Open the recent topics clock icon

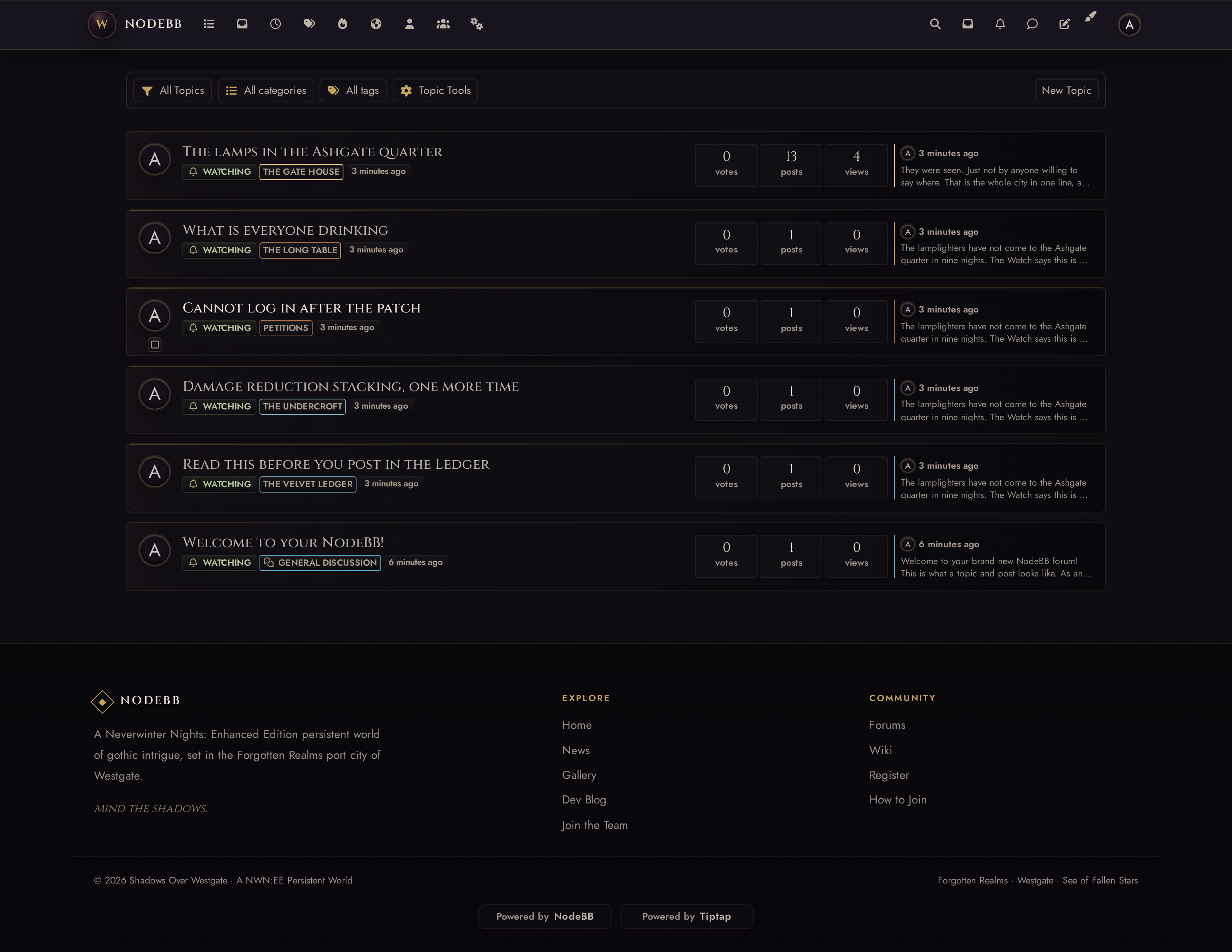point(275,24)
